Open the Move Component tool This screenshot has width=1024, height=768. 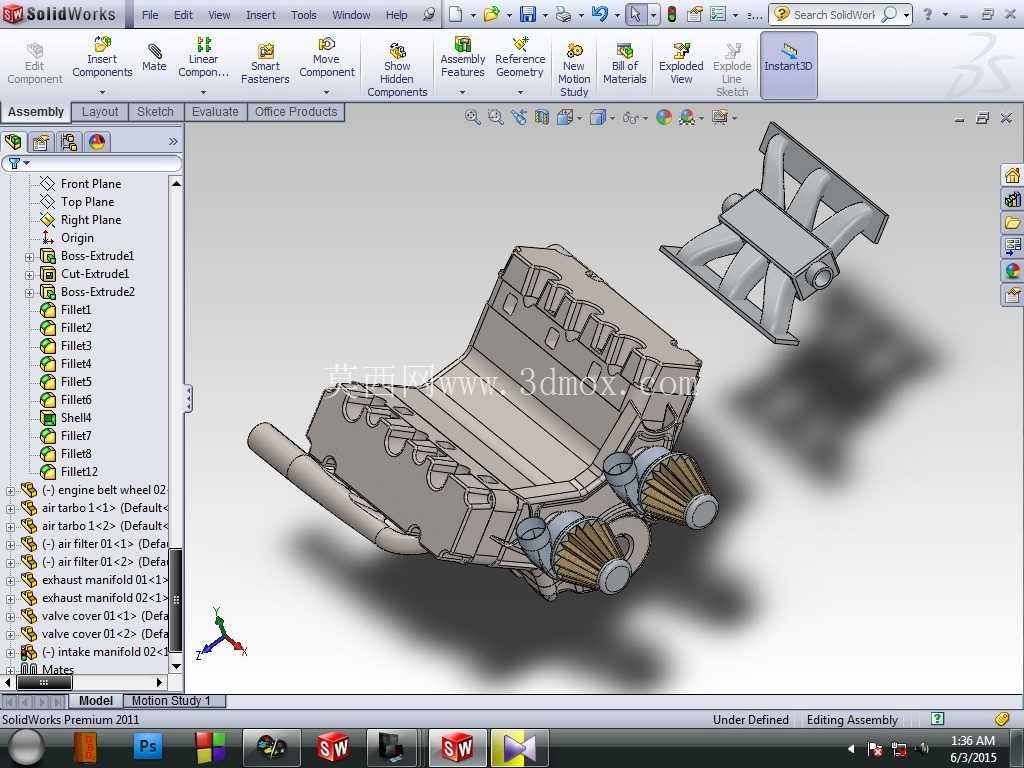327,57
